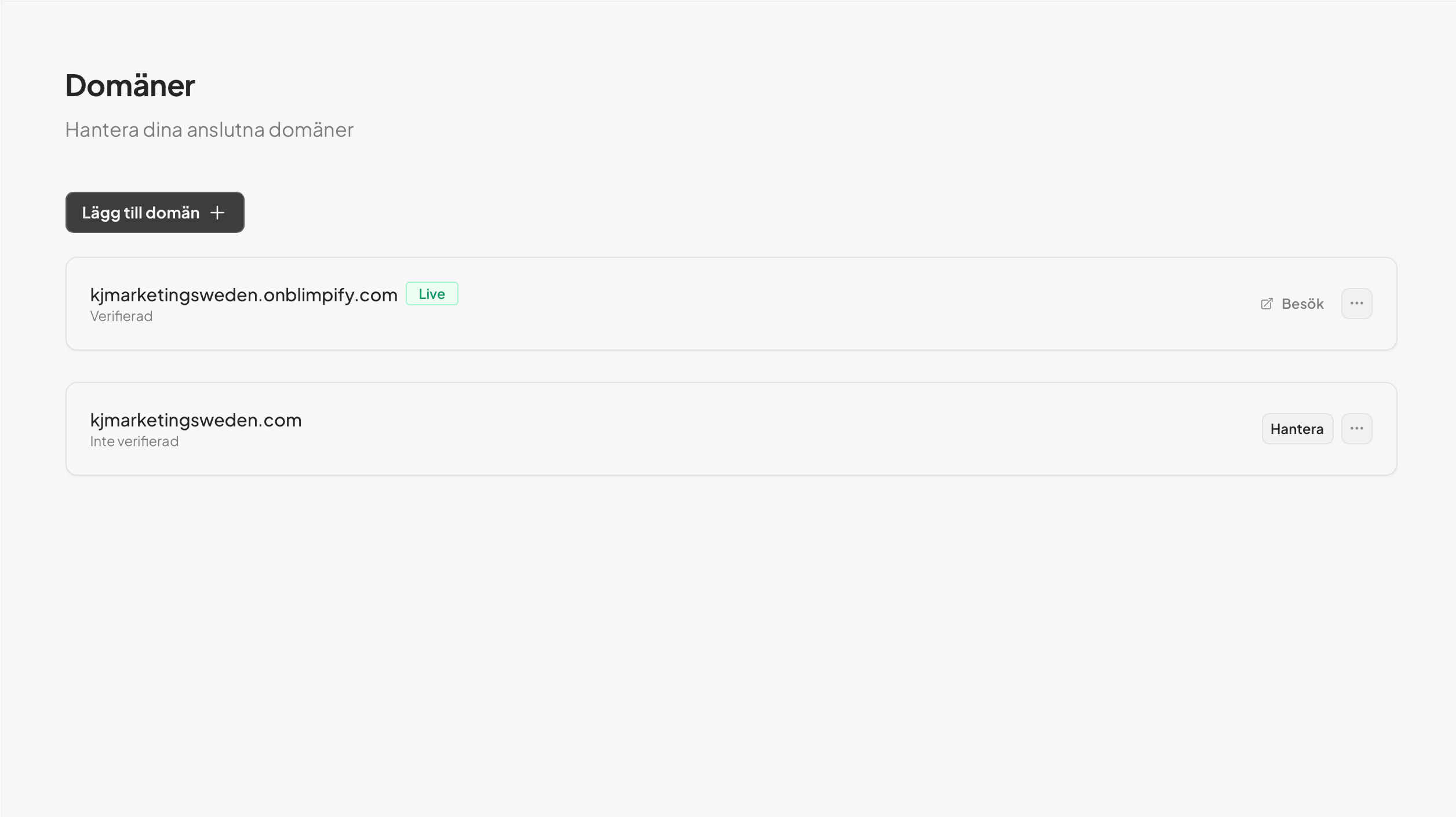The image size is (1456, 817).
Task: Click the blank page area below domain cards
Action: (728, 637)
